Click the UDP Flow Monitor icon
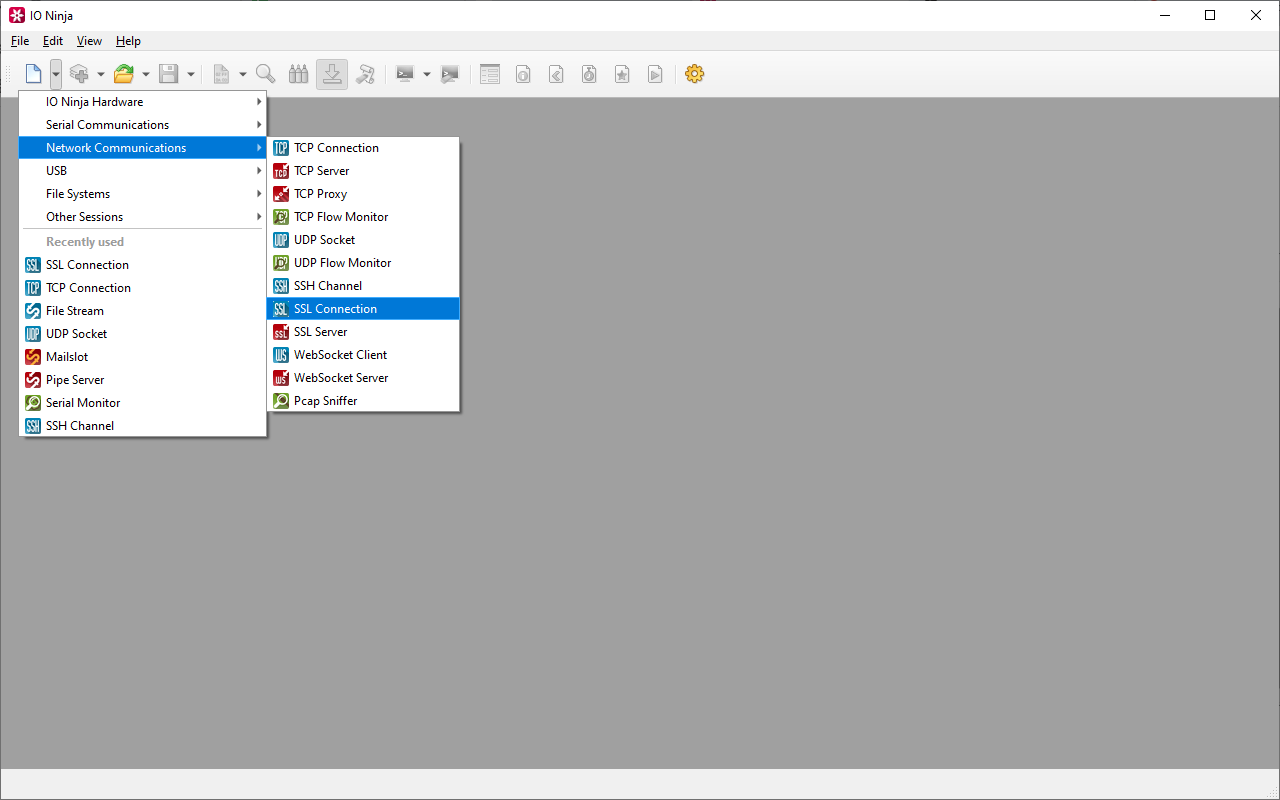The height and width of the screenshot is (800, 1280). point(281,263)
